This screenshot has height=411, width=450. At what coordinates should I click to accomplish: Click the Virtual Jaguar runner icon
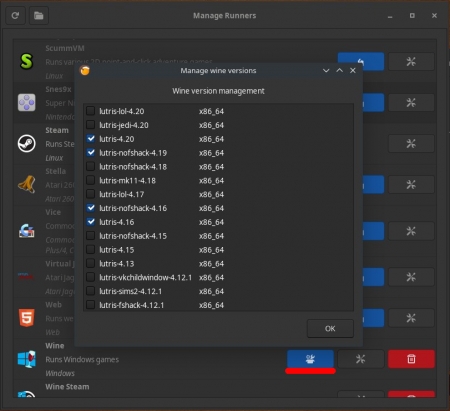[26, 276]
